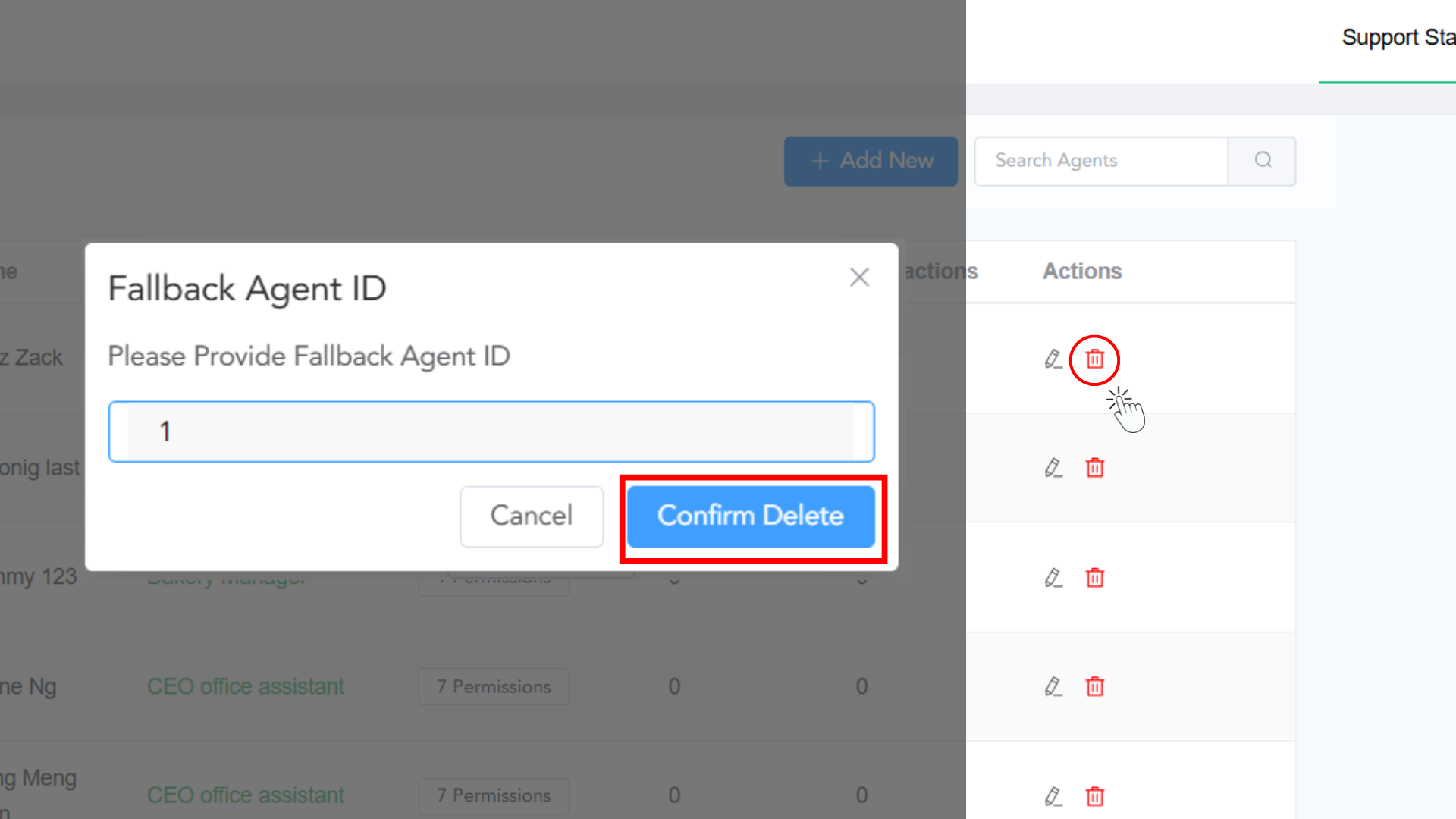The width and height of the screenshot is (1456, 819).
Task: Delete the Ng agent row via trash icon
Action: (x=1094, y=687)
